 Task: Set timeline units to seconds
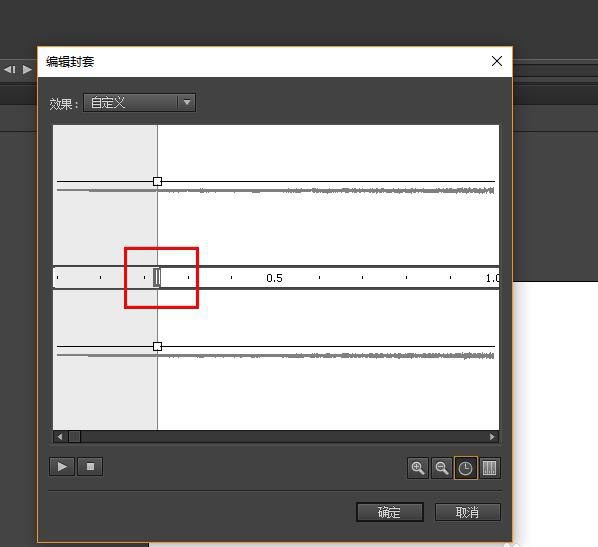466,468
